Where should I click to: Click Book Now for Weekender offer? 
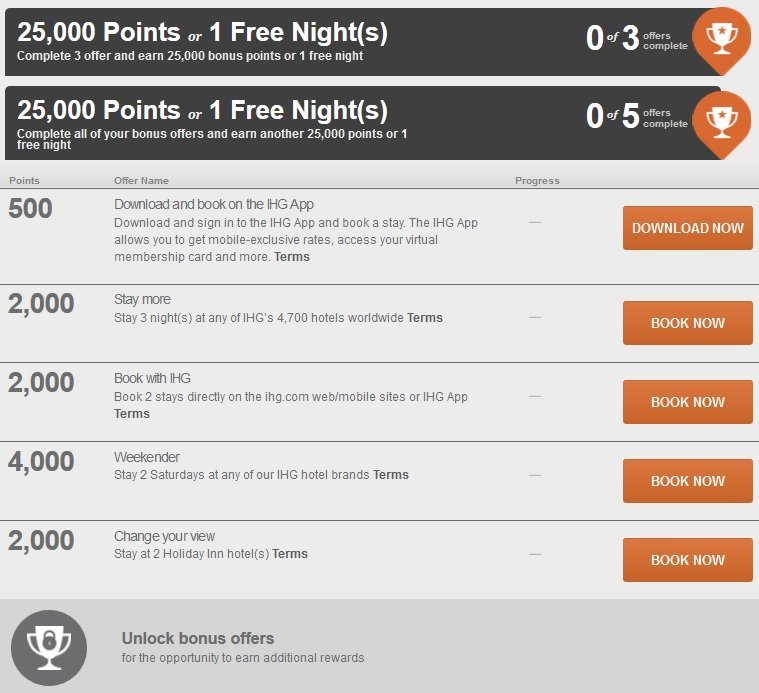pos(687,481)
